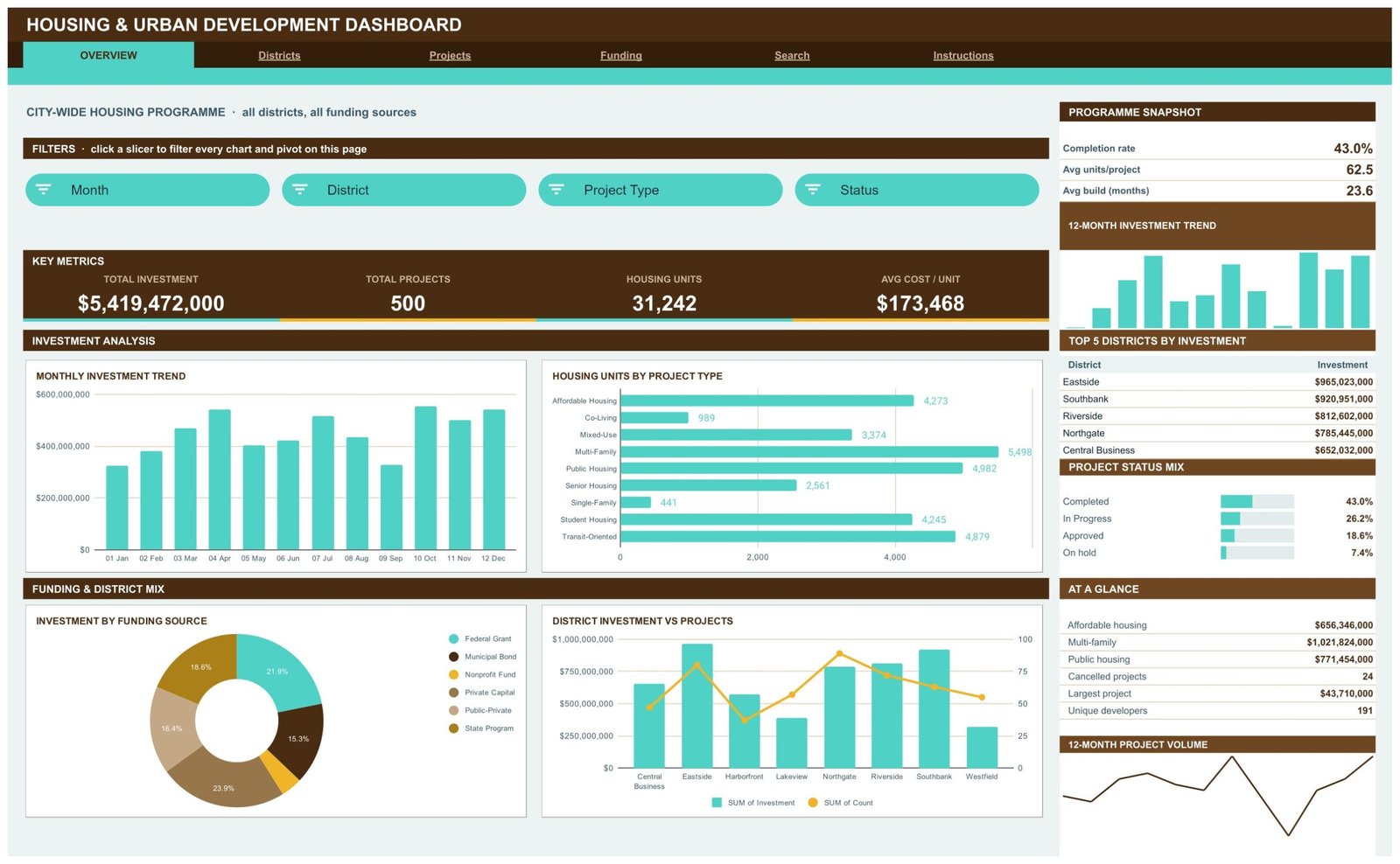Click the Single-Family bar labeled 441
The image size is (1400, 864).
(635, 503)
